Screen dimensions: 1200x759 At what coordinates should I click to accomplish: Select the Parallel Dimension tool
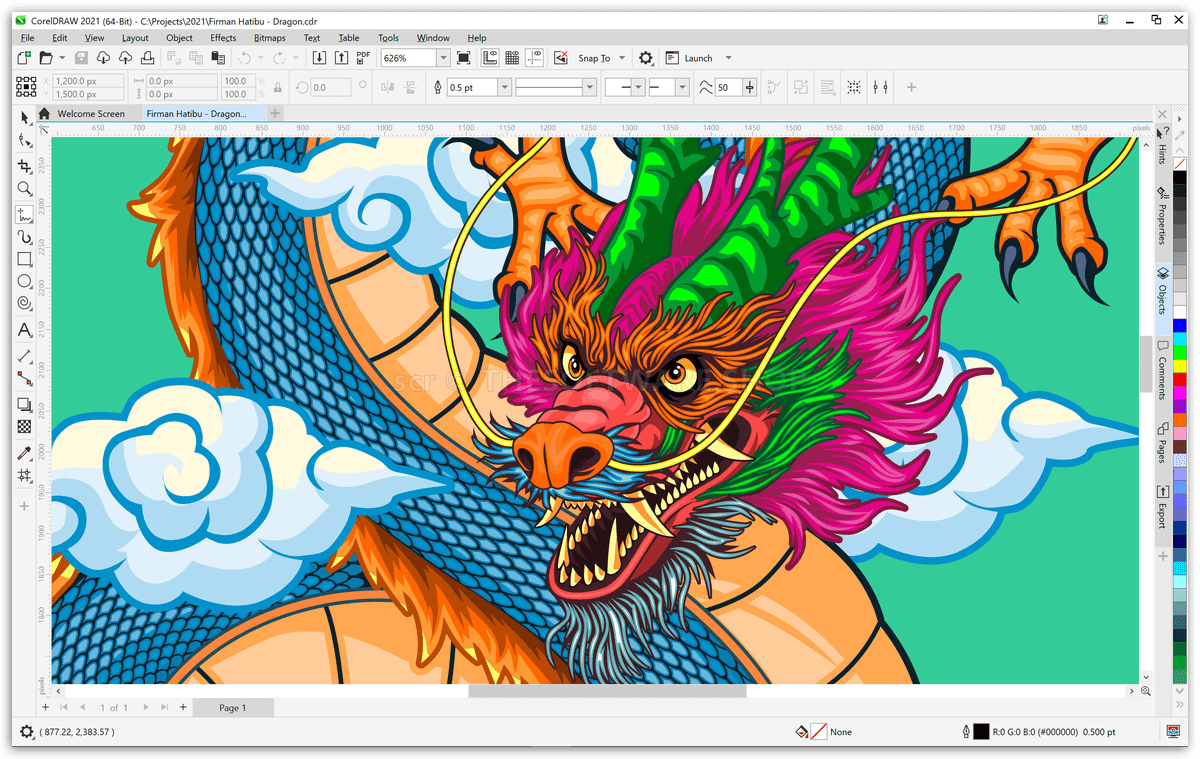[x=25, y=356]
